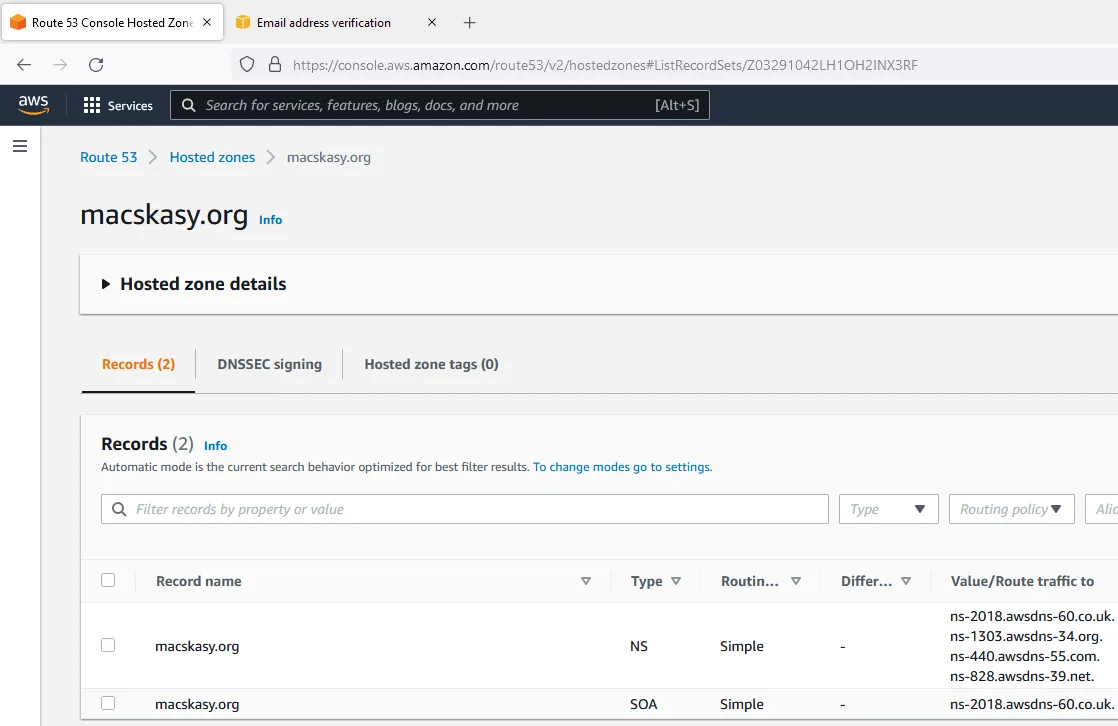The width and height of the screenshot is (1118, 726).
Task: Click macskasy.org name in NS row
Action: pyautogui.click(x=197, y=646)
